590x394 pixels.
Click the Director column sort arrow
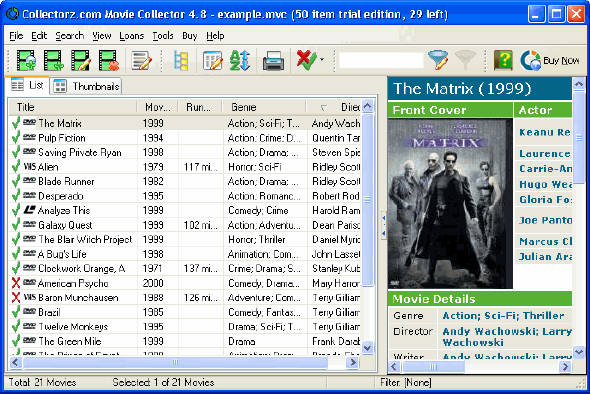(x=323, y=108)
